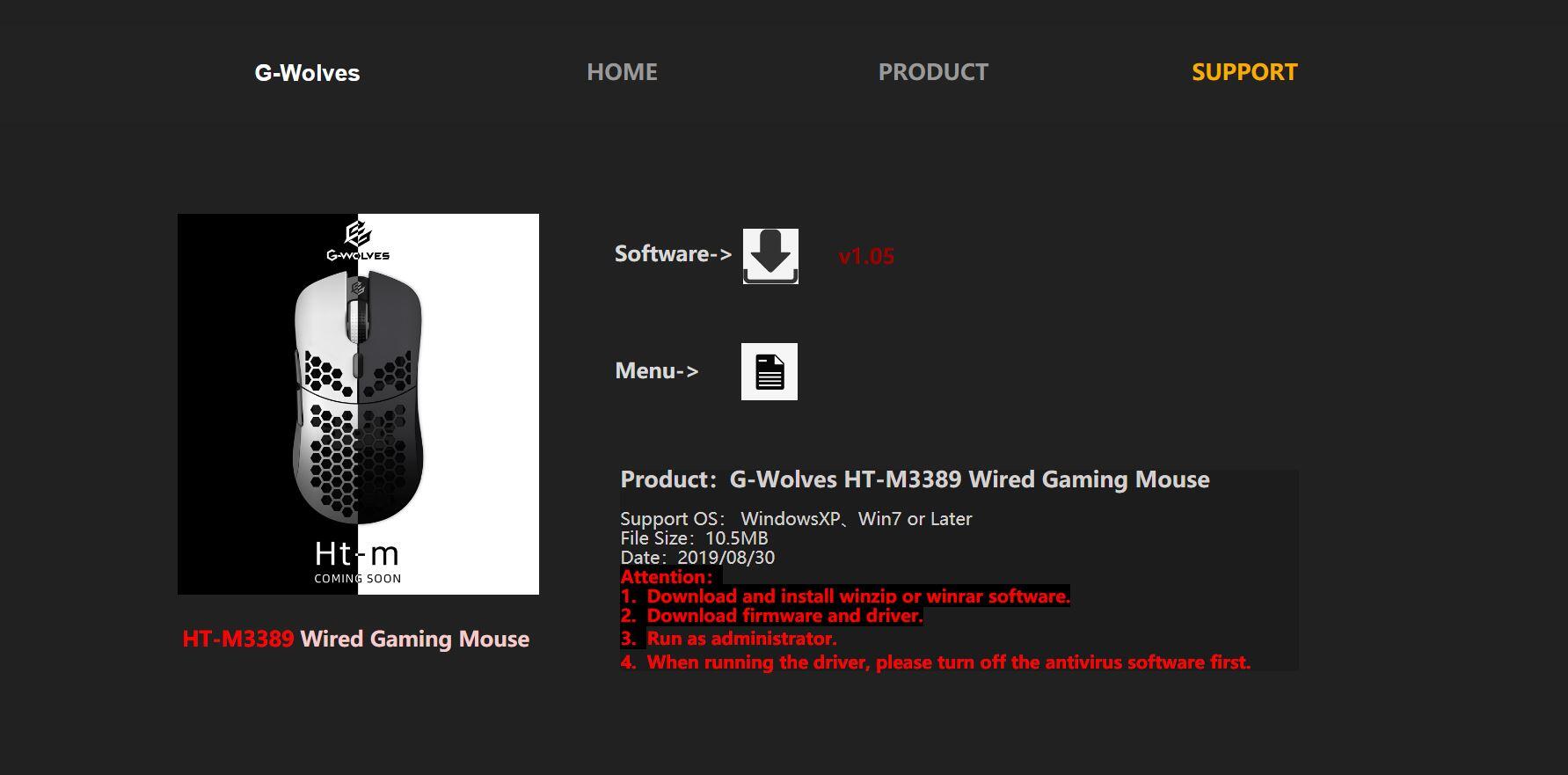Go to the HOME page
The image size is (1568, 775).
tap(622, 72)
